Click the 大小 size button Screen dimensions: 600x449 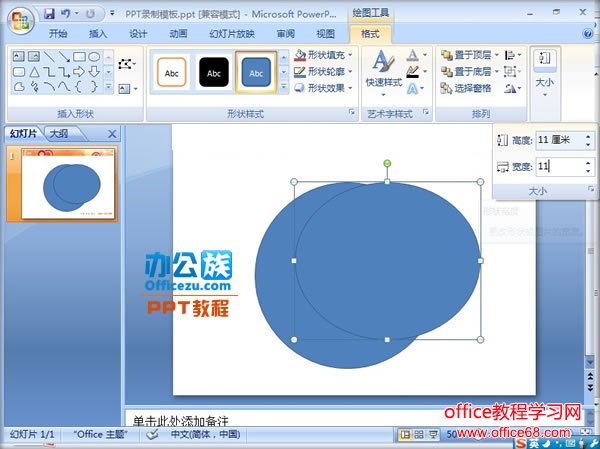coord(545,73)
